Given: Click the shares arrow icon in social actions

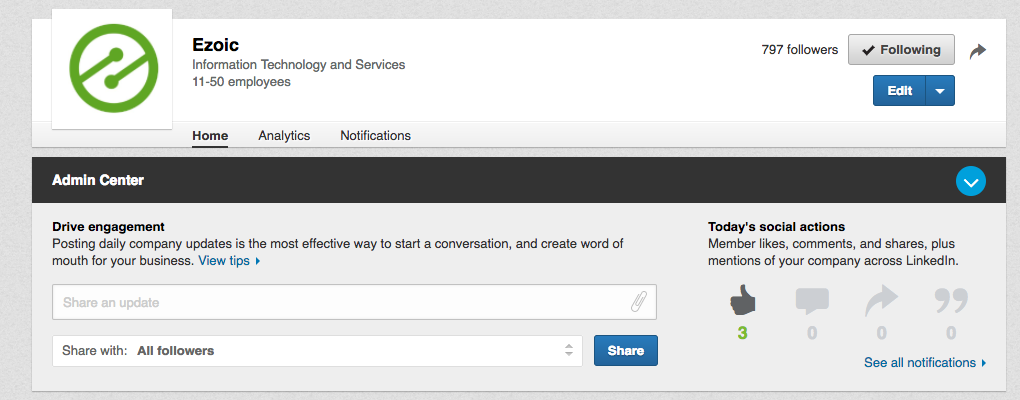Looking at the screenshot, I should pyautogui.click(x=881, y=300).
